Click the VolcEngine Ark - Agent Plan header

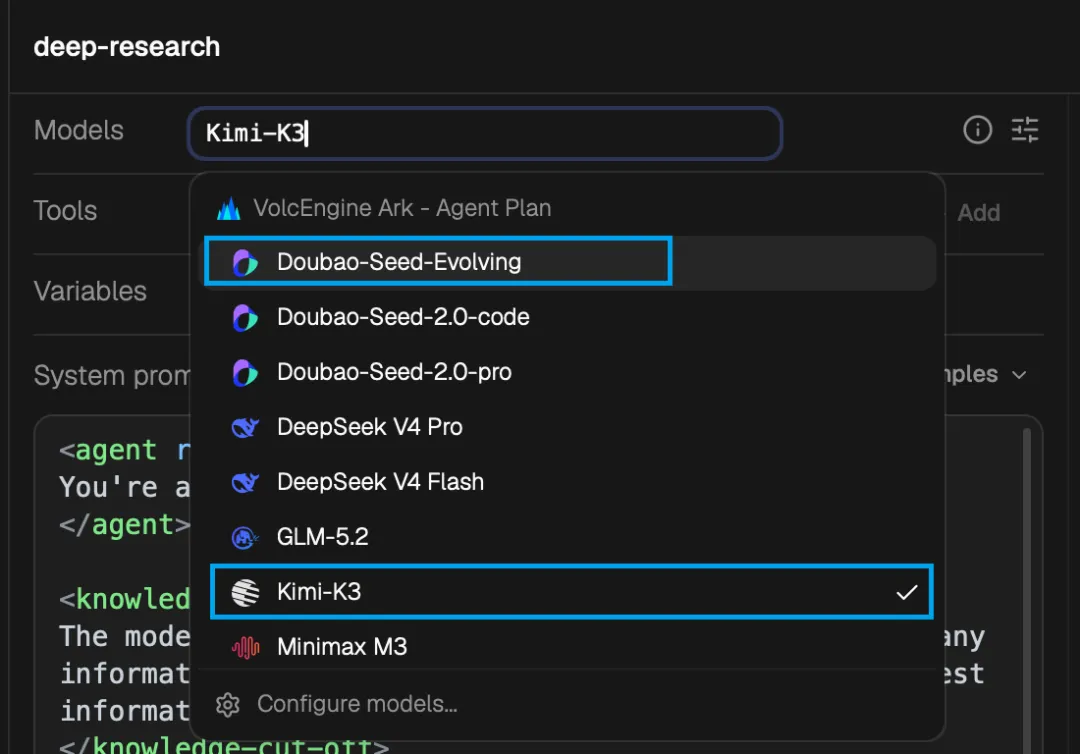tap(402, 208)
